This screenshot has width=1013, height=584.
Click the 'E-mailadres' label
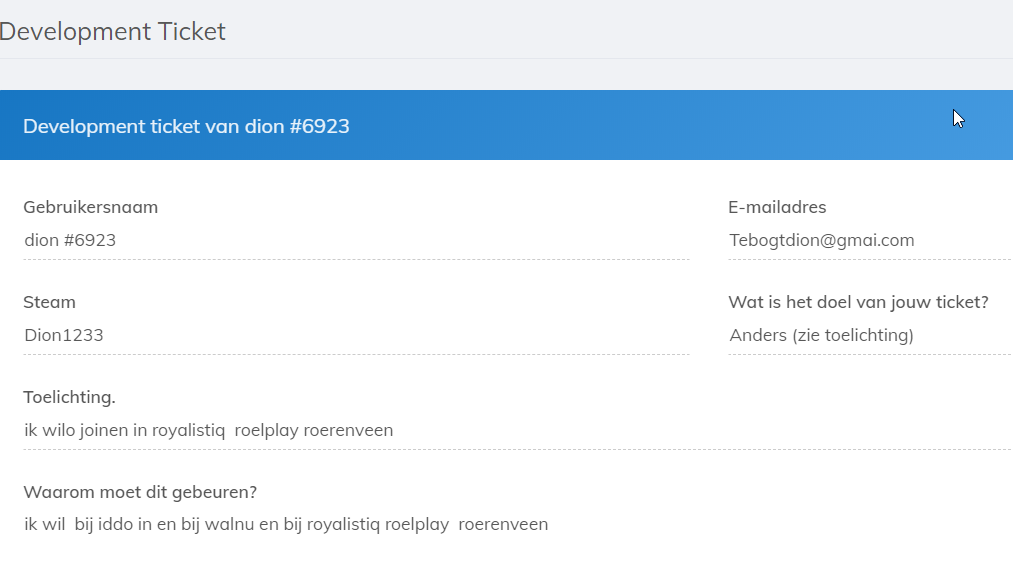click(777, 207)
